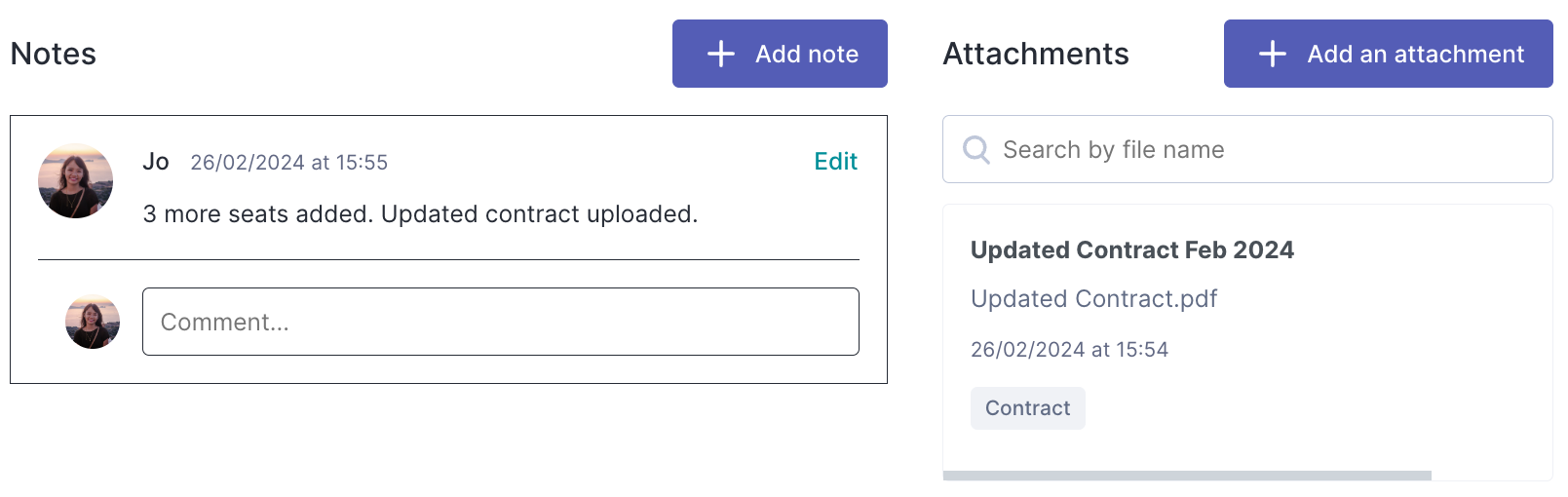This screenshot has width=1568, height=497.
Task: Click the note timestamp 26/02/2024 at 15:55
Action: pos(289,163)
